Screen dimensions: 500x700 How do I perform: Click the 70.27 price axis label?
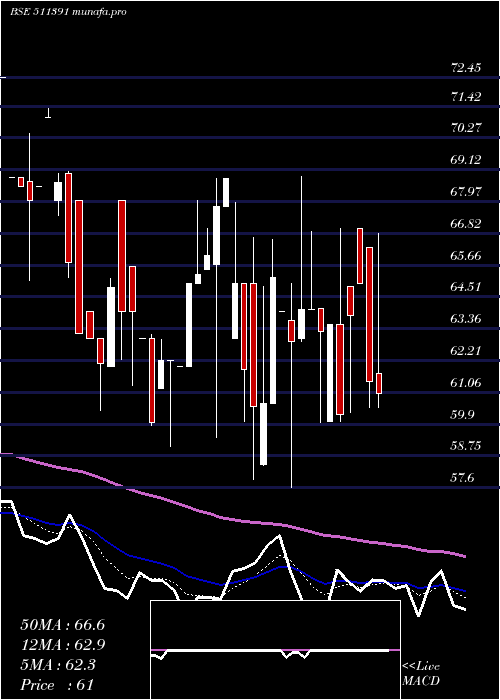(x=466, y=128)
